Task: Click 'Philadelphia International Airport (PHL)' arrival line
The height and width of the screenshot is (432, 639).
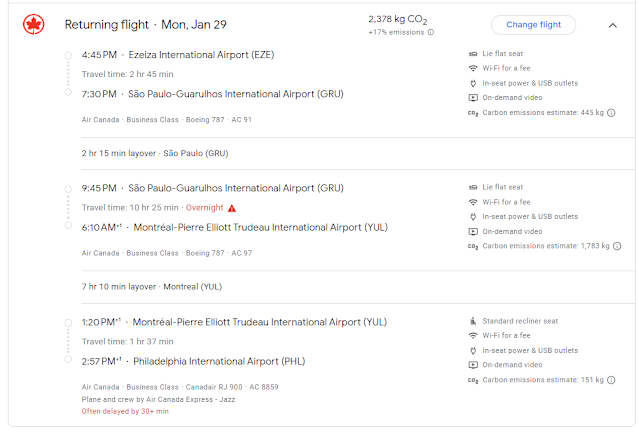Action: pyautogui.click(x=193, y=361)
